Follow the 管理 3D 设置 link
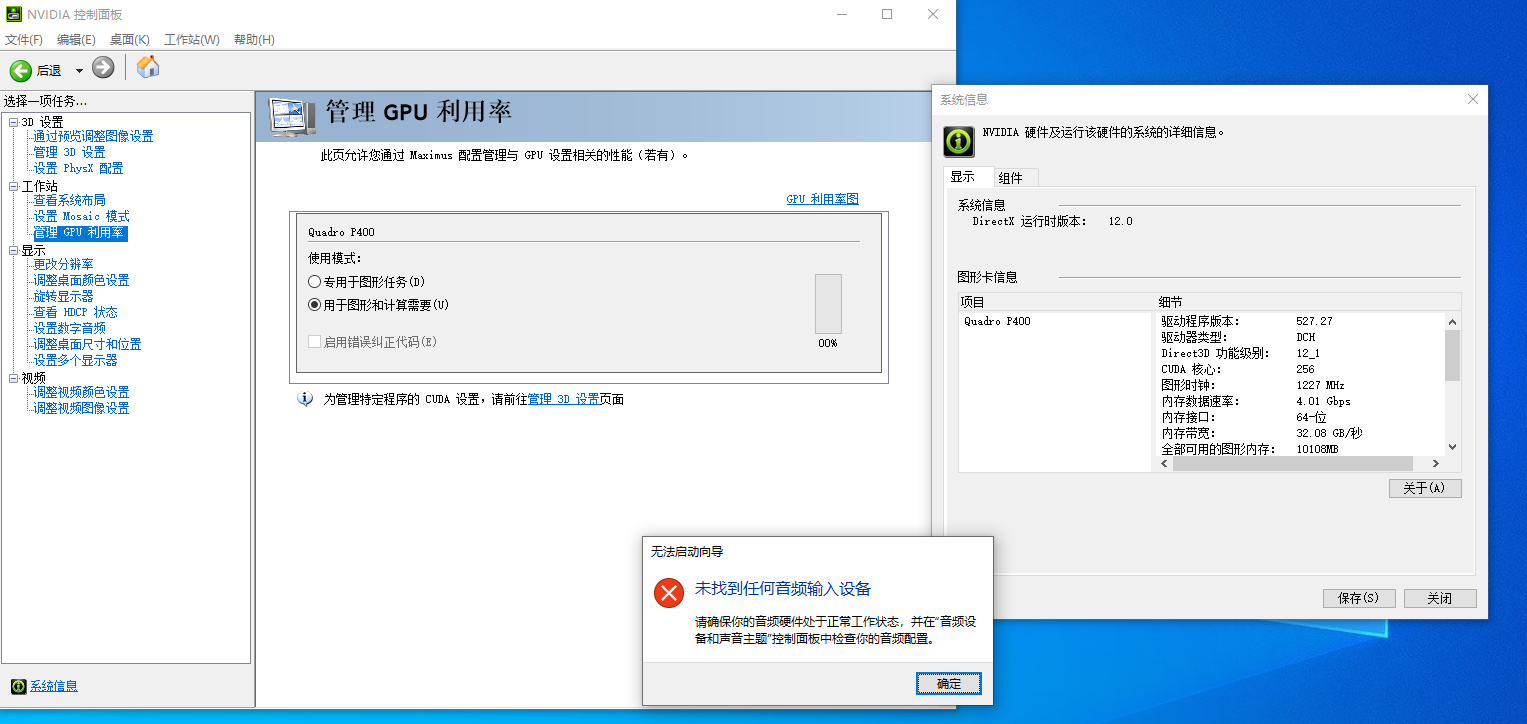Screen dimensions: 1527x724 pos(563,399)
